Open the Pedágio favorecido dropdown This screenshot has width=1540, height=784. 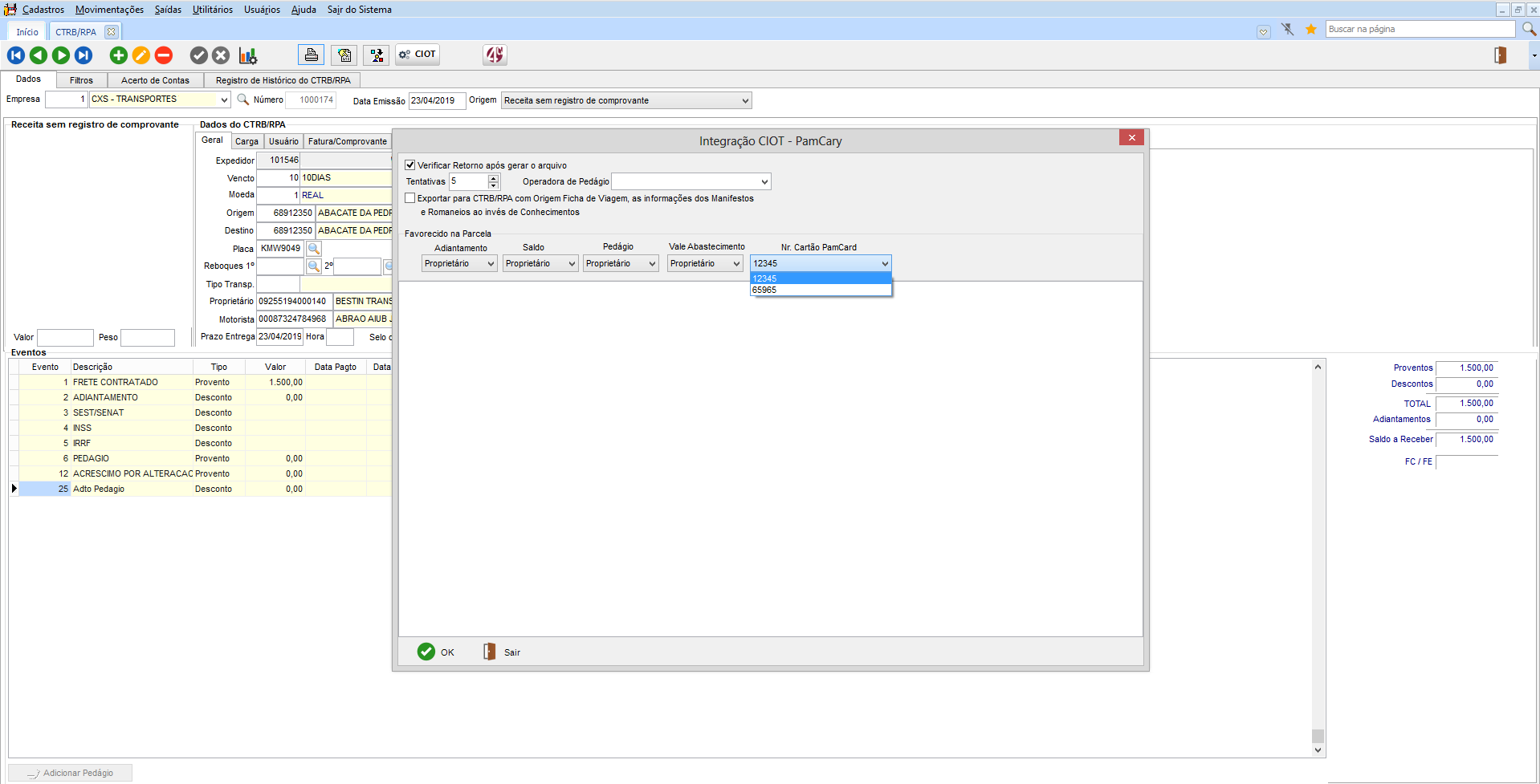point(652,264)
